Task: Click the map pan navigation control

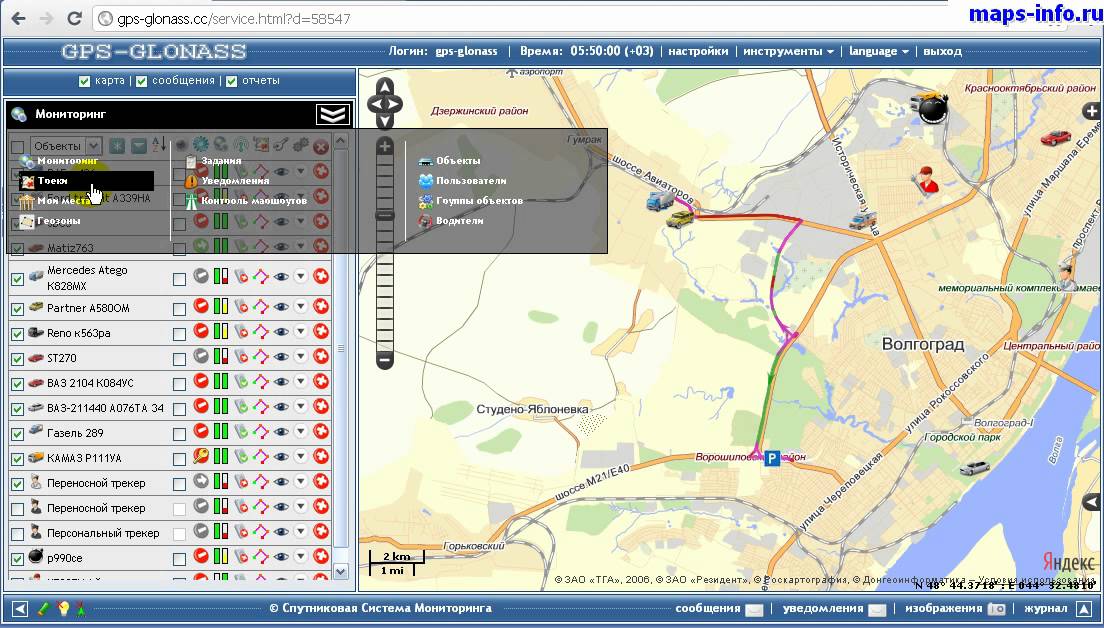Action: point(384,104)
